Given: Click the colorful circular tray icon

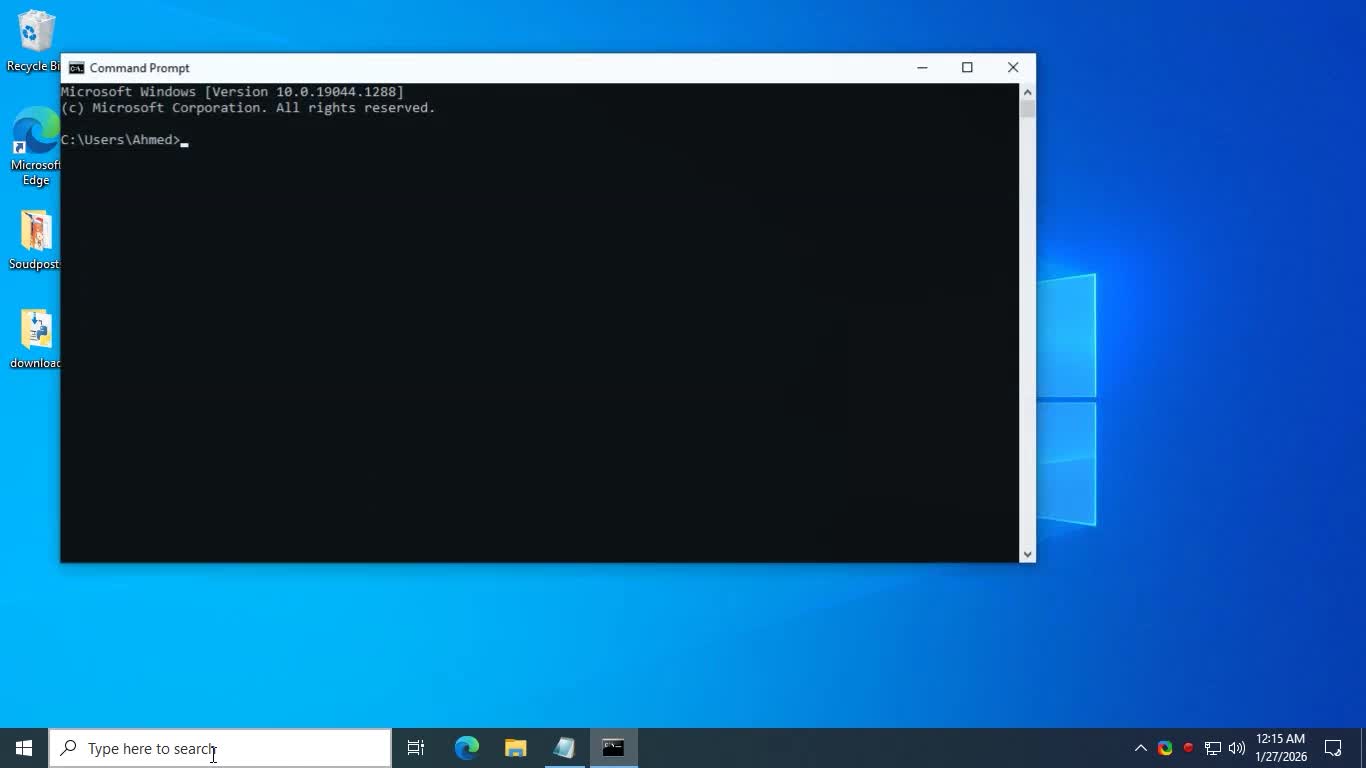Looking at the screenshot, I should 1165,748.
